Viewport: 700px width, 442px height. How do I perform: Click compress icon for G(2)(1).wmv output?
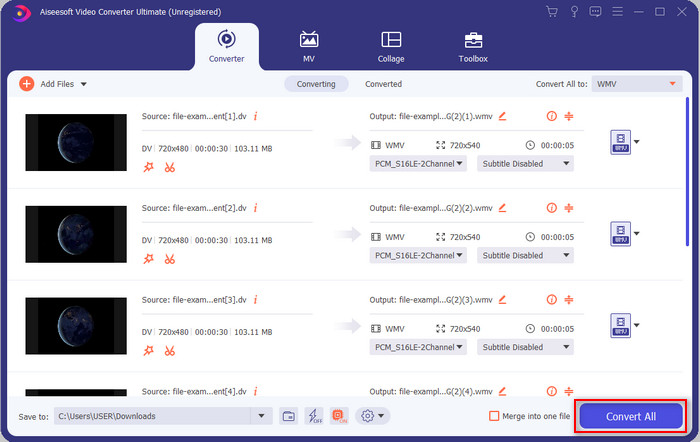pos(569,116)
